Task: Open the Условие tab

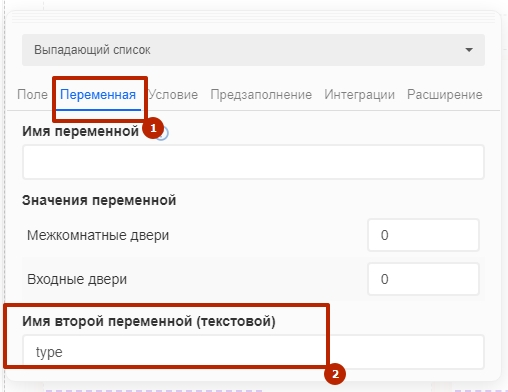Action: 173,95
